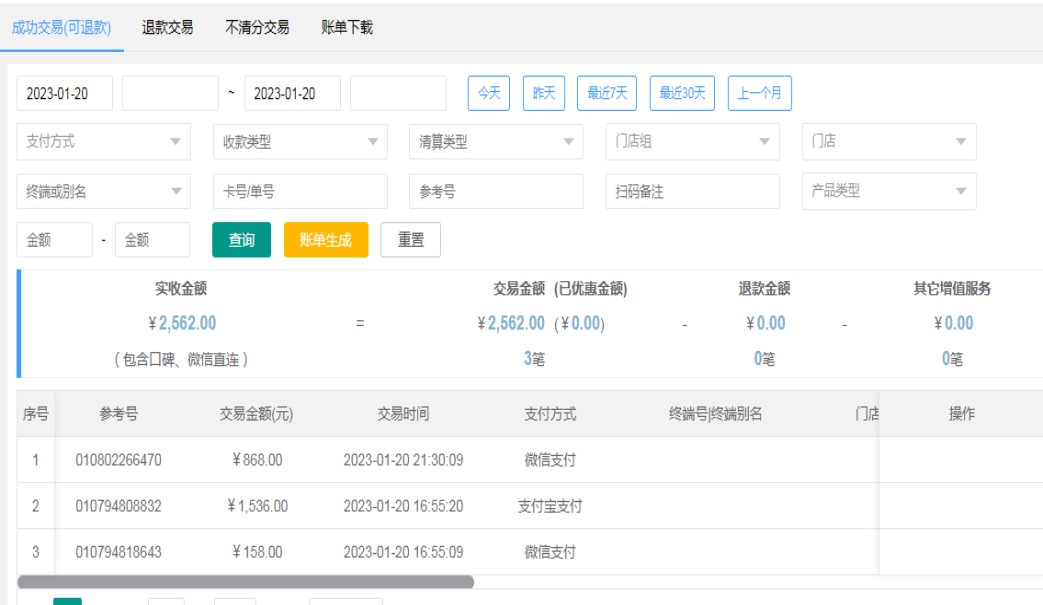This screenshot has height=605, width=1043.
Task: Open the 产品类型 dropdown
Action: (888, 191)
